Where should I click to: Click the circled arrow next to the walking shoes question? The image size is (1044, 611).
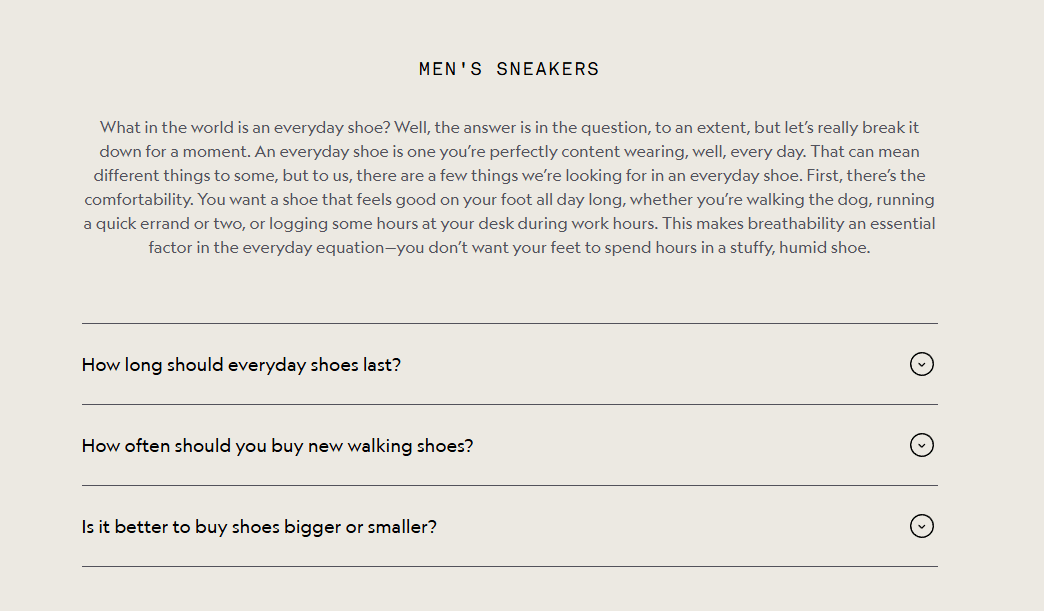pos(921,445)
